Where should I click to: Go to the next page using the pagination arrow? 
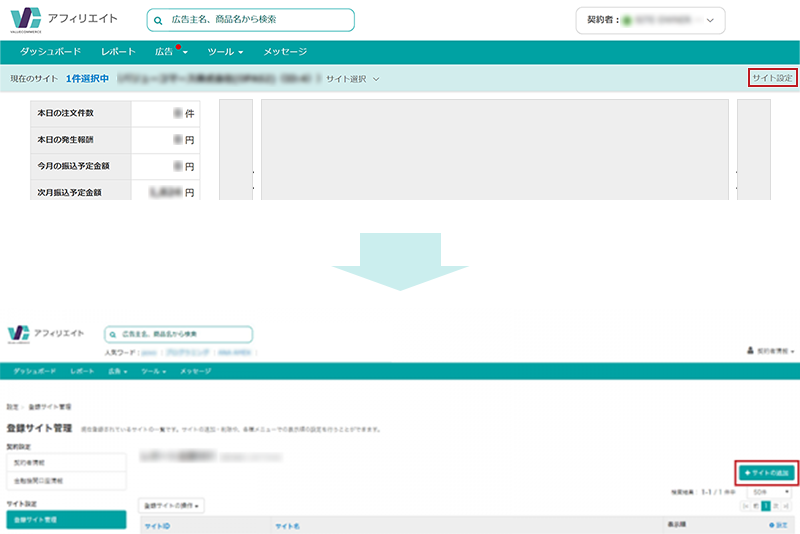pos(778,507)
